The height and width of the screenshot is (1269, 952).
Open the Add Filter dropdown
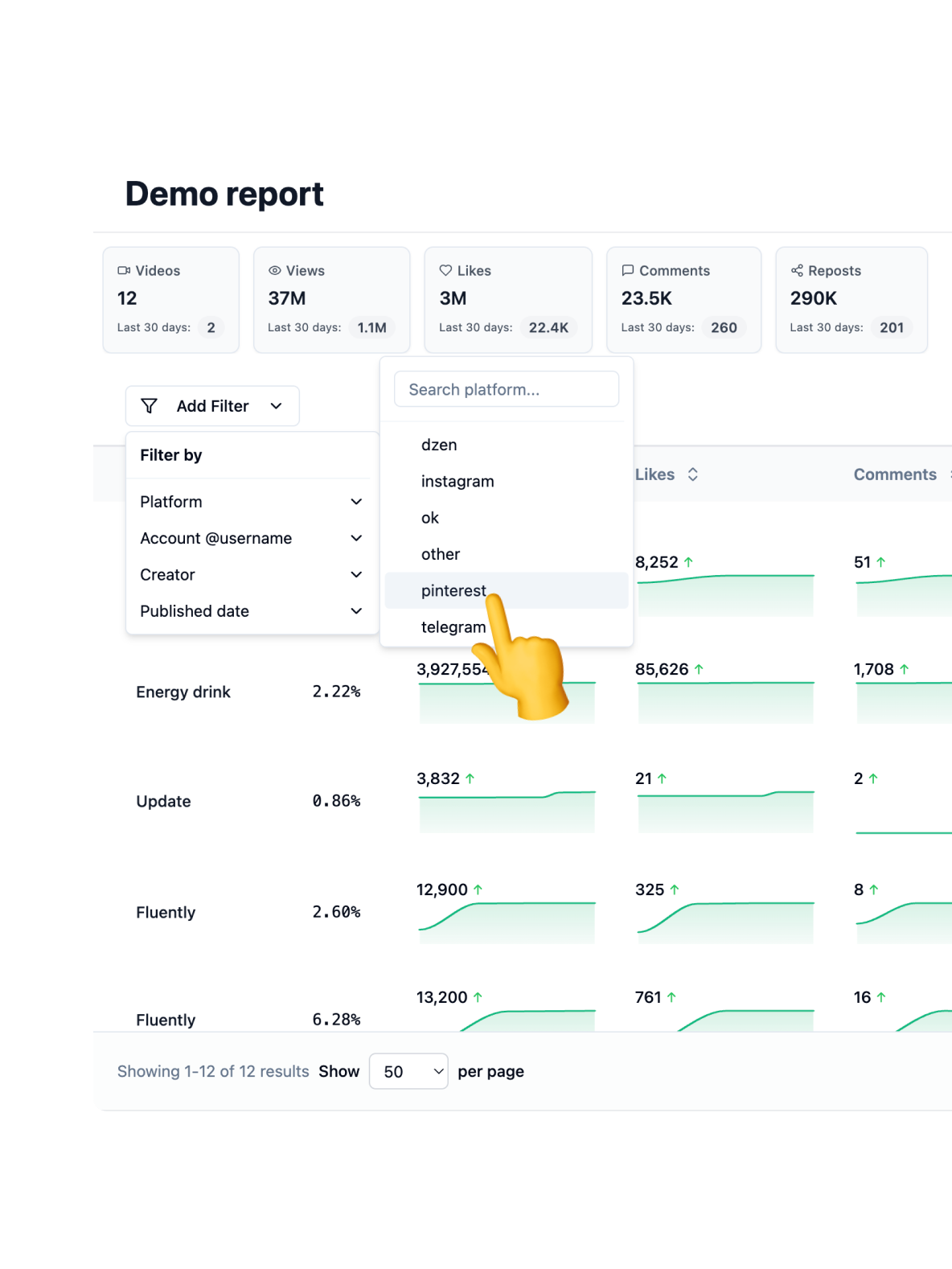[212, 406]
